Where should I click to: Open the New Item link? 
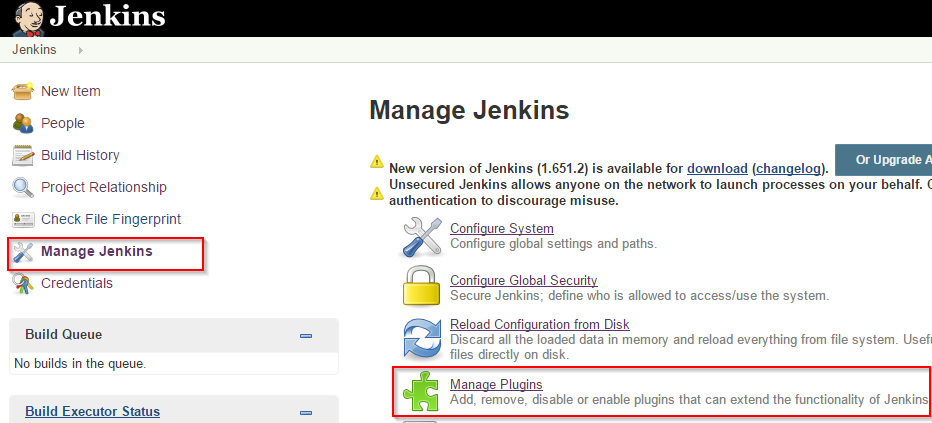pyautogui.click(x=71, y=91)
